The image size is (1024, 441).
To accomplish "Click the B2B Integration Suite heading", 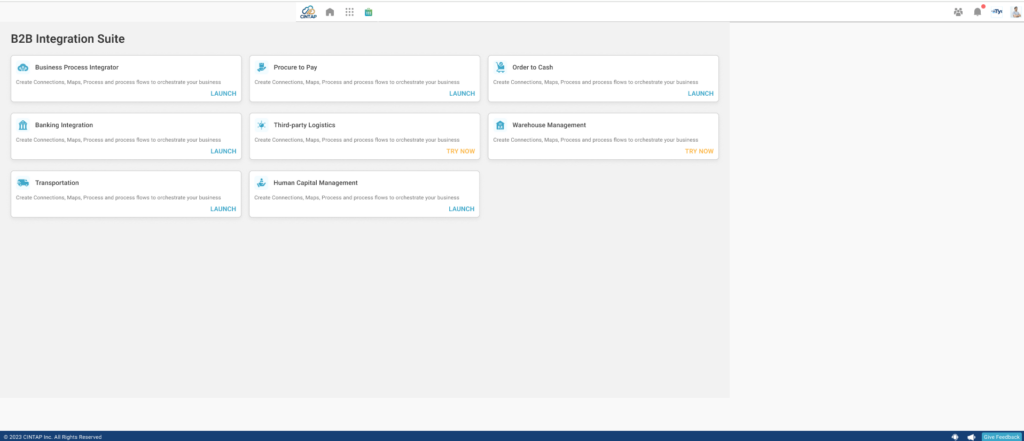I will click(x=68, y=39).
